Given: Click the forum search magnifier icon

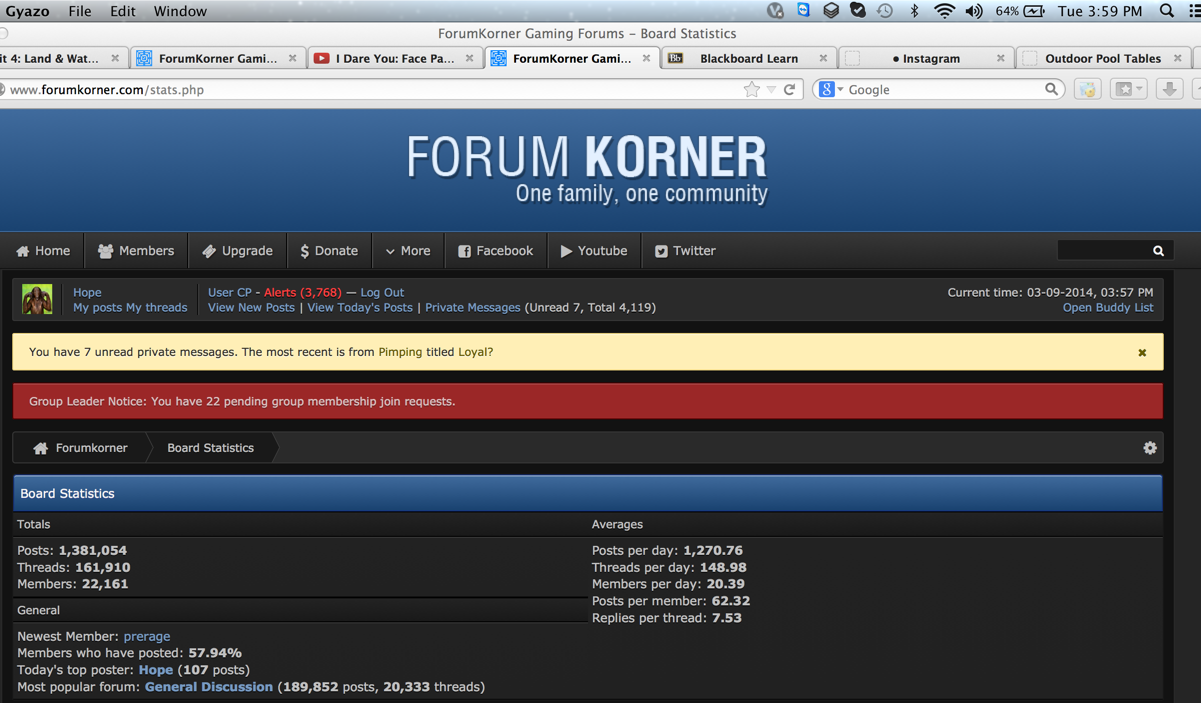Looking at the screenshot, I should pyautogui.click(x=1158, y=251).
